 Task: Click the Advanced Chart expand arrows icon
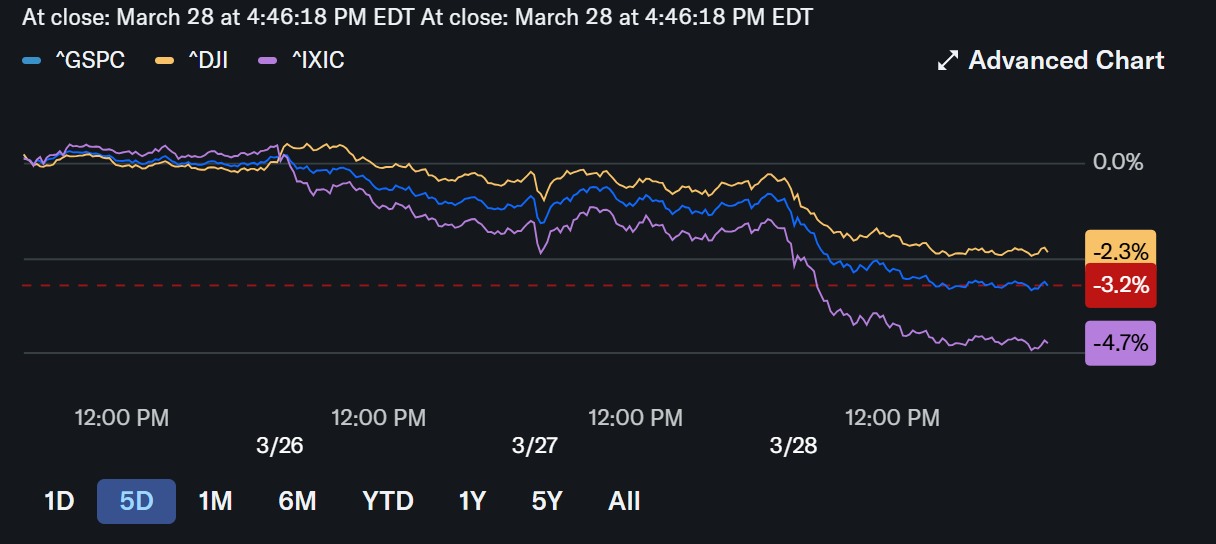947,61
